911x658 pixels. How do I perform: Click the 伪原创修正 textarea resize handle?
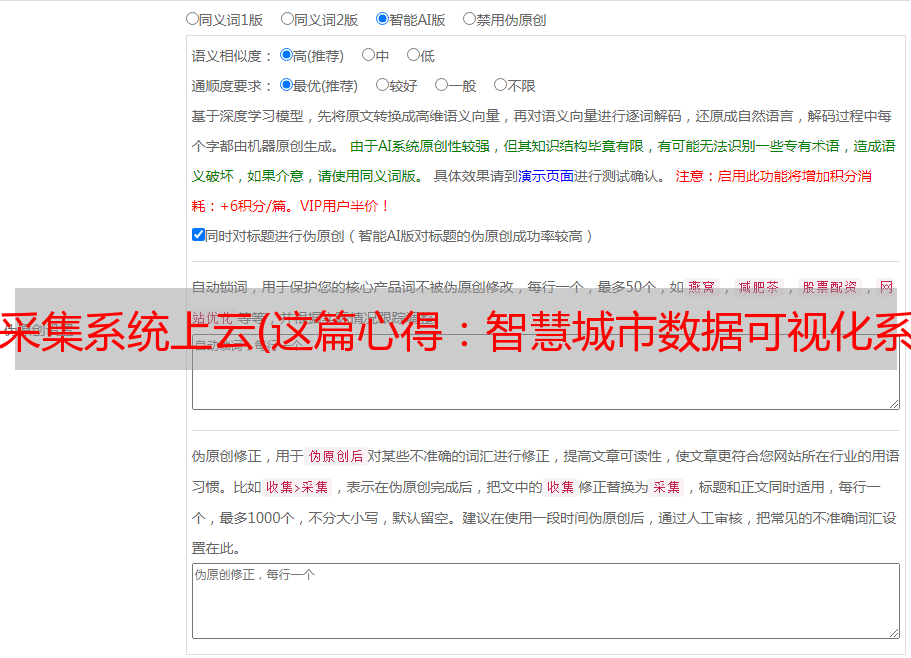click(x=894, y=632)
